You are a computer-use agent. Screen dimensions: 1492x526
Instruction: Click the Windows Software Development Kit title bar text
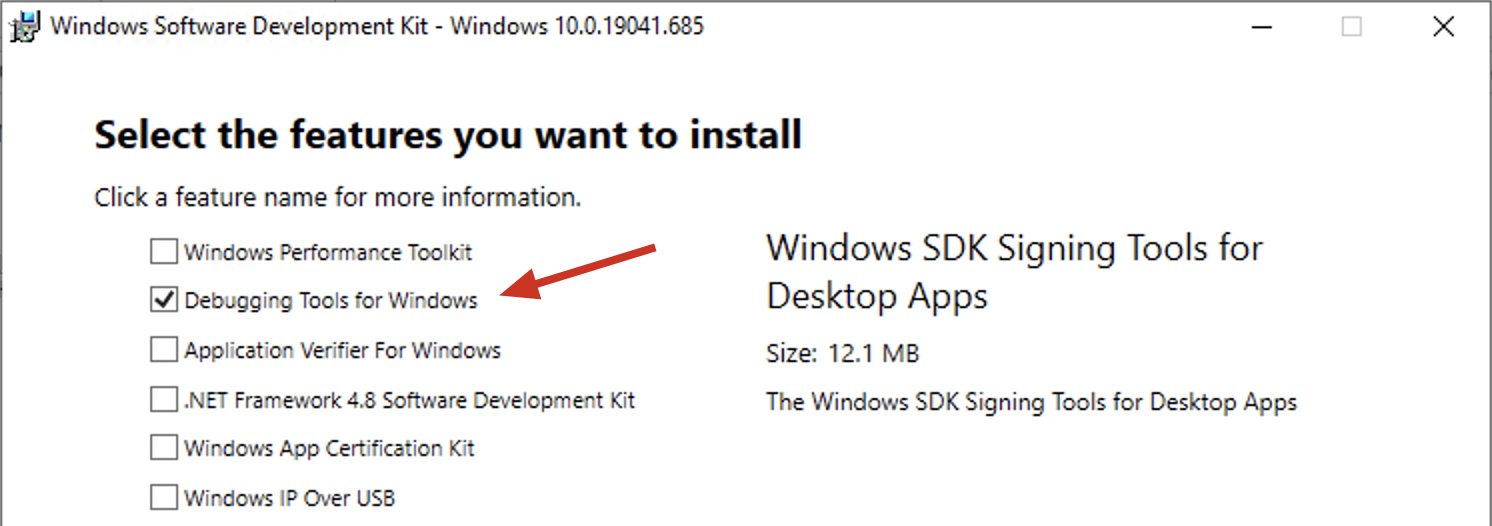pyautogui.click(x=377, y=26)
